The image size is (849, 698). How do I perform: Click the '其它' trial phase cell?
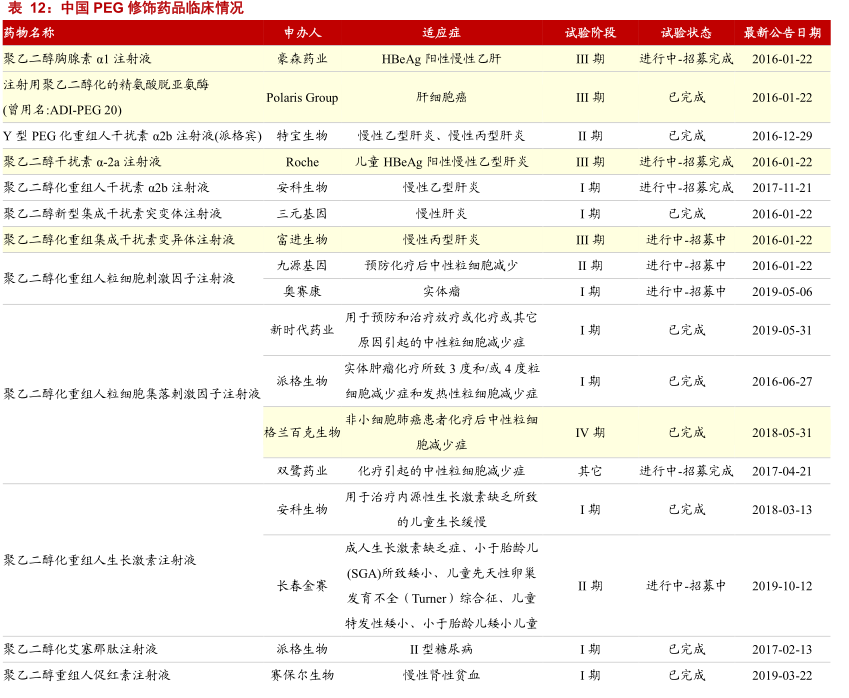click(590, 471)
